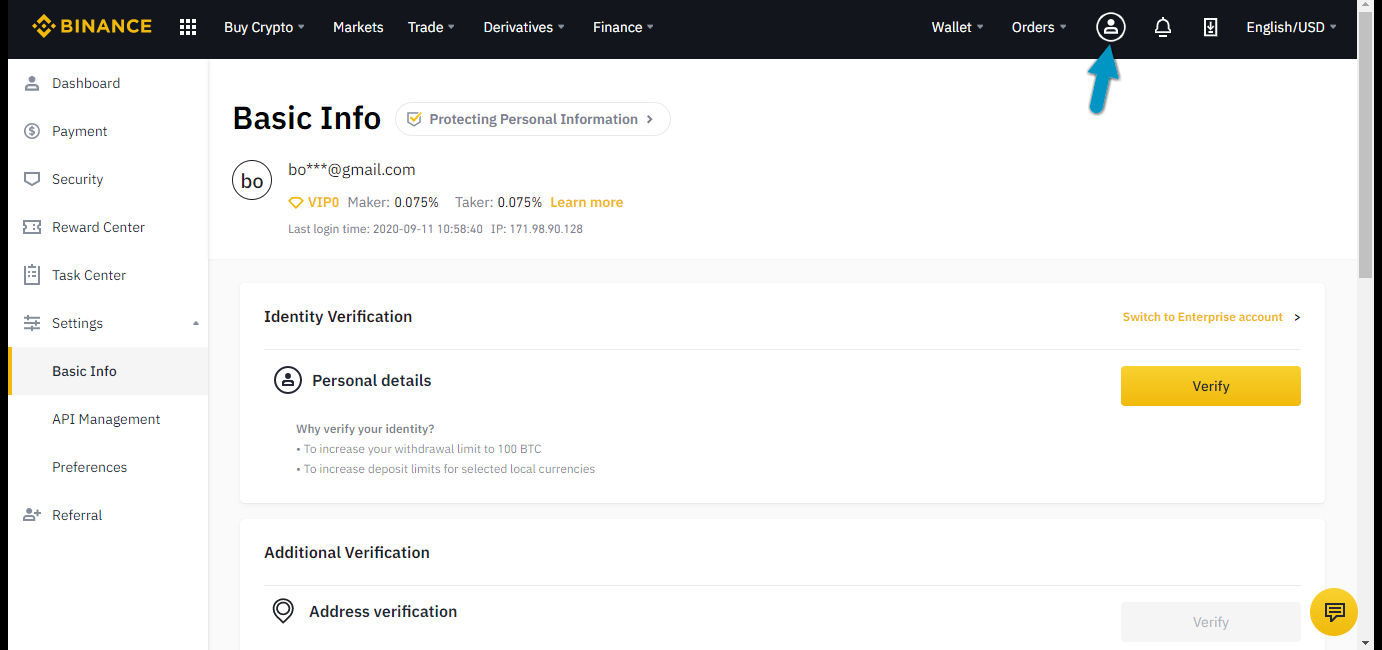
Task: Expand the Derivatives dropdown menu
Action: pyautogui.click(x=524, y=27)
